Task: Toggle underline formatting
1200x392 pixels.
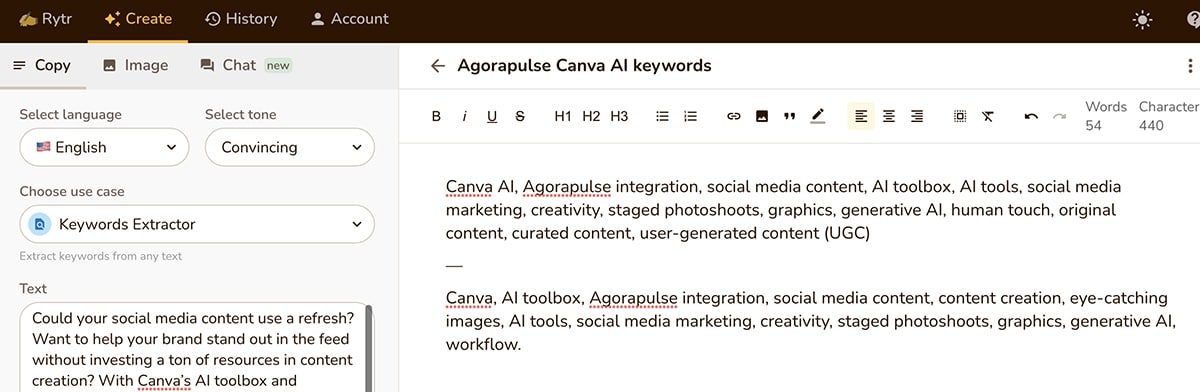Action: click(492, 117)
